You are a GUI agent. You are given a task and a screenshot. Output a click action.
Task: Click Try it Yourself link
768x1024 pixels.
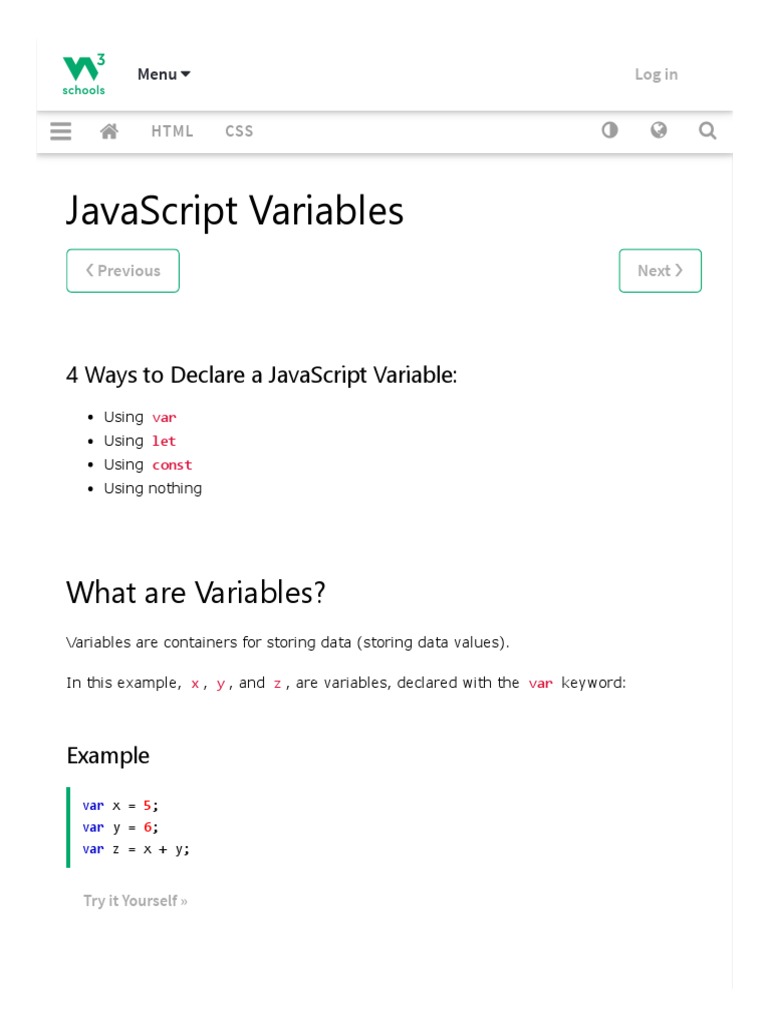pyautogui.click(x=135, y=901)
